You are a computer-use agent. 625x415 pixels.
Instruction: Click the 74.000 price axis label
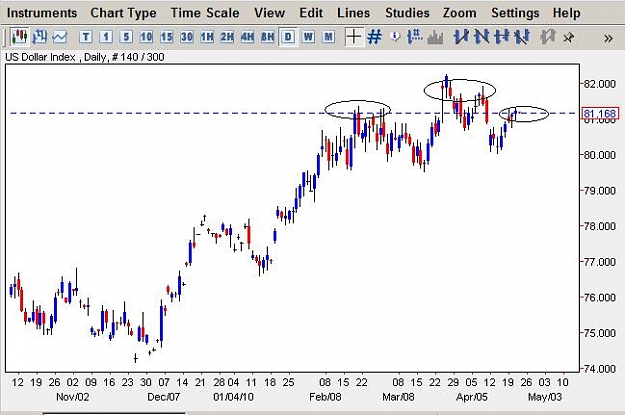600,369
